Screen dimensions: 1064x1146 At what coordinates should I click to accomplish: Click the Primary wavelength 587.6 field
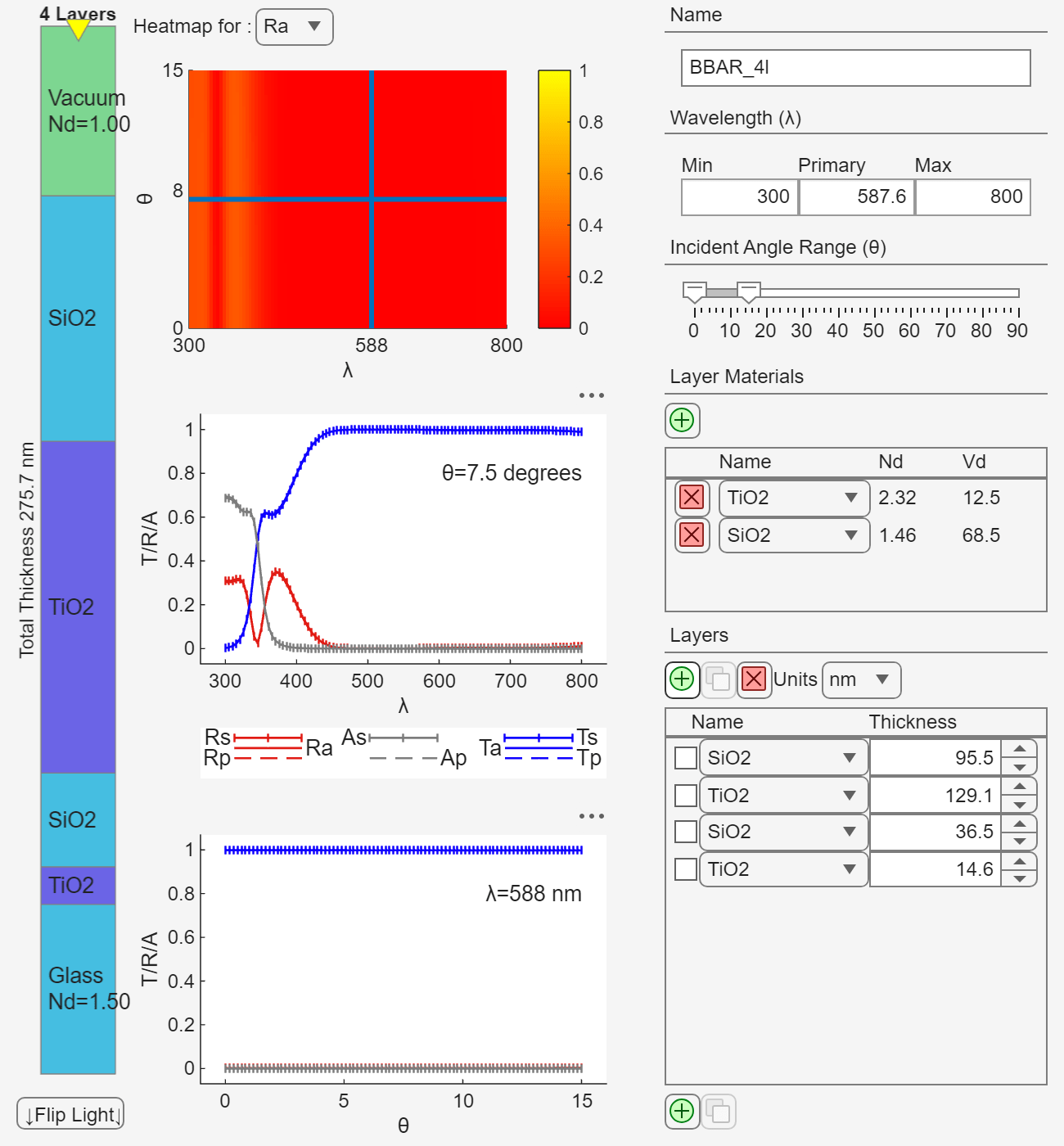point(856,197)
